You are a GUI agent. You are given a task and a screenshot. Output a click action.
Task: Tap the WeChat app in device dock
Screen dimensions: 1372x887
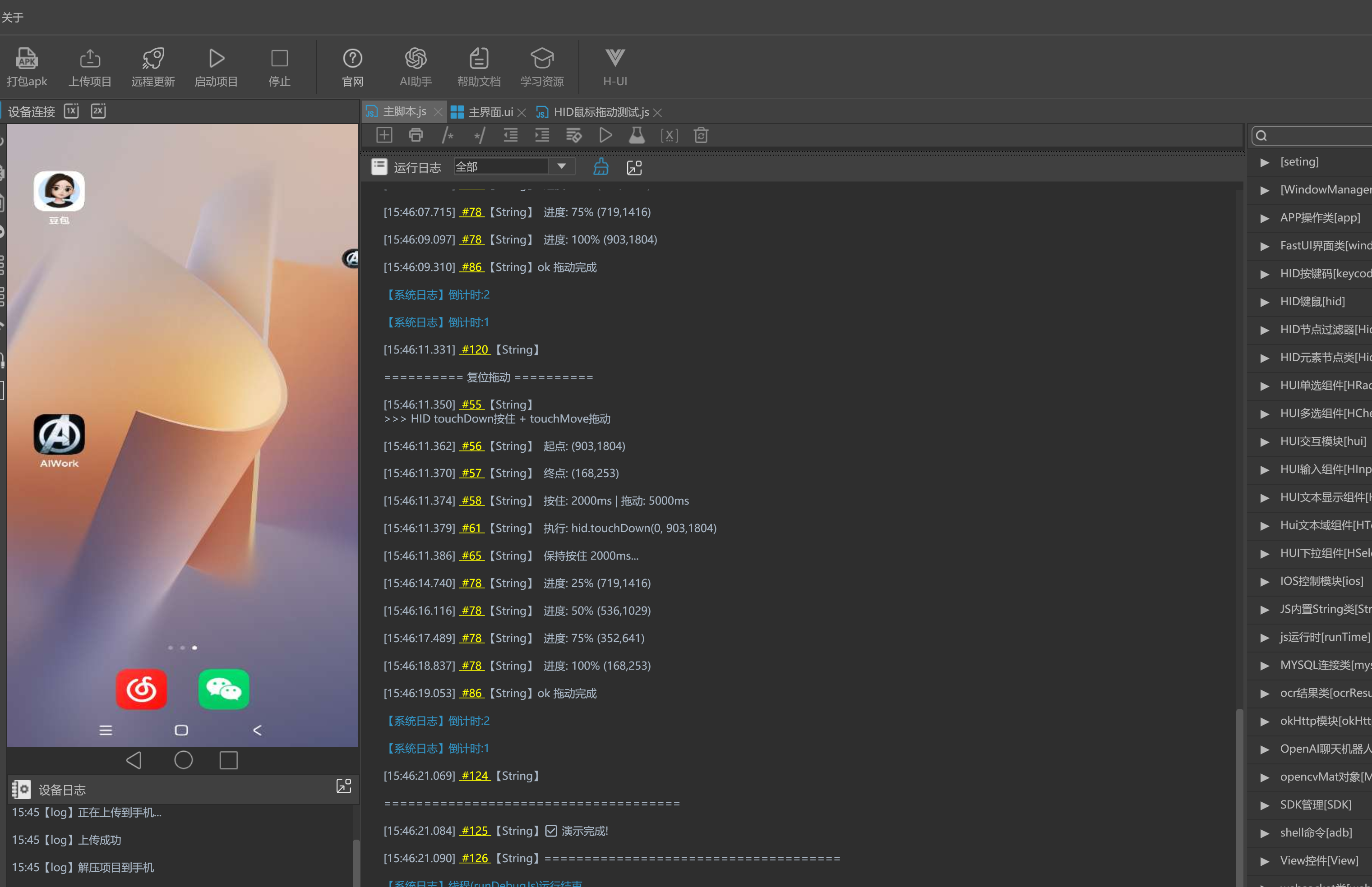pos(224,689)
